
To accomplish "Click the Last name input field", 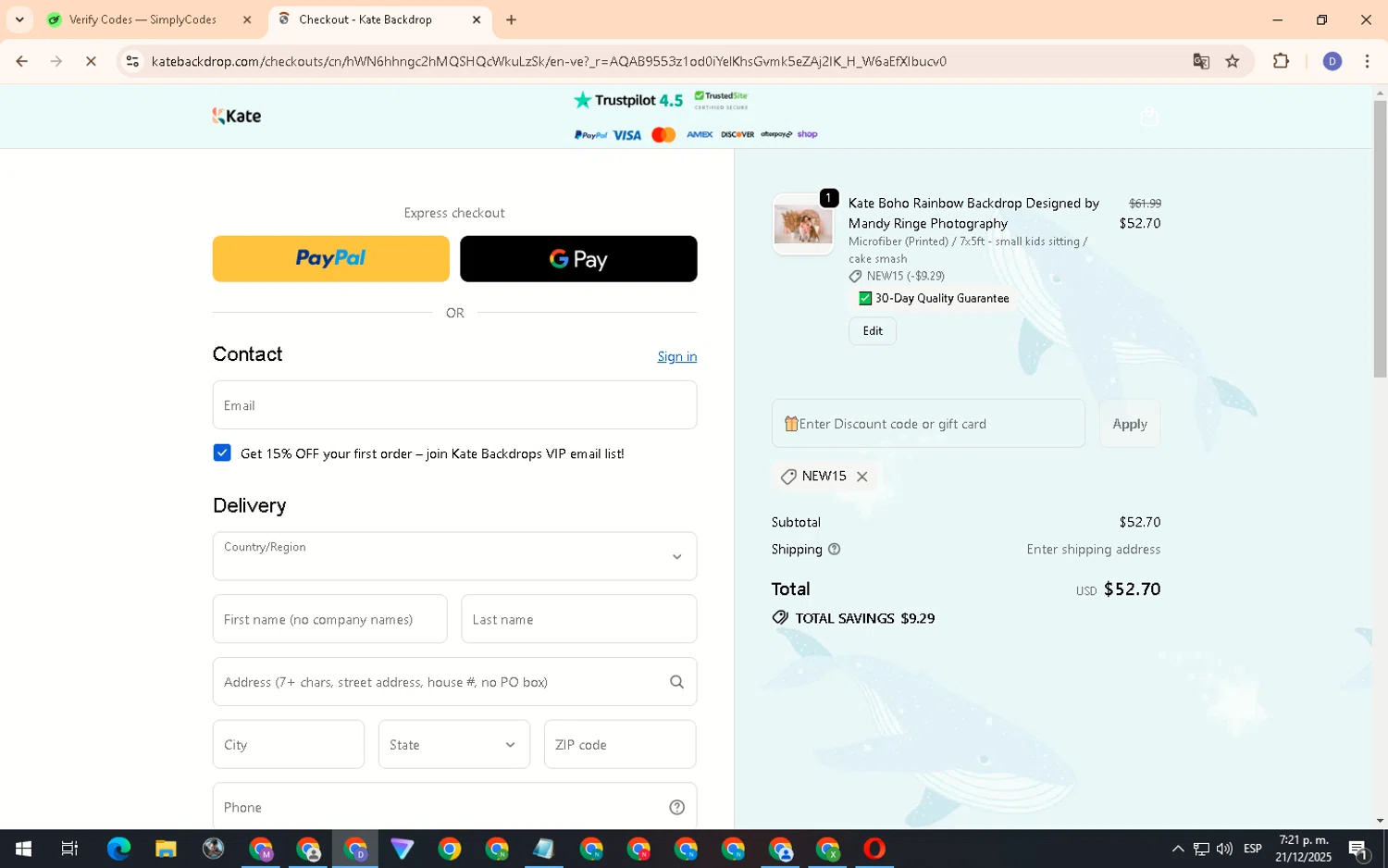I will [x=578, y=619].
